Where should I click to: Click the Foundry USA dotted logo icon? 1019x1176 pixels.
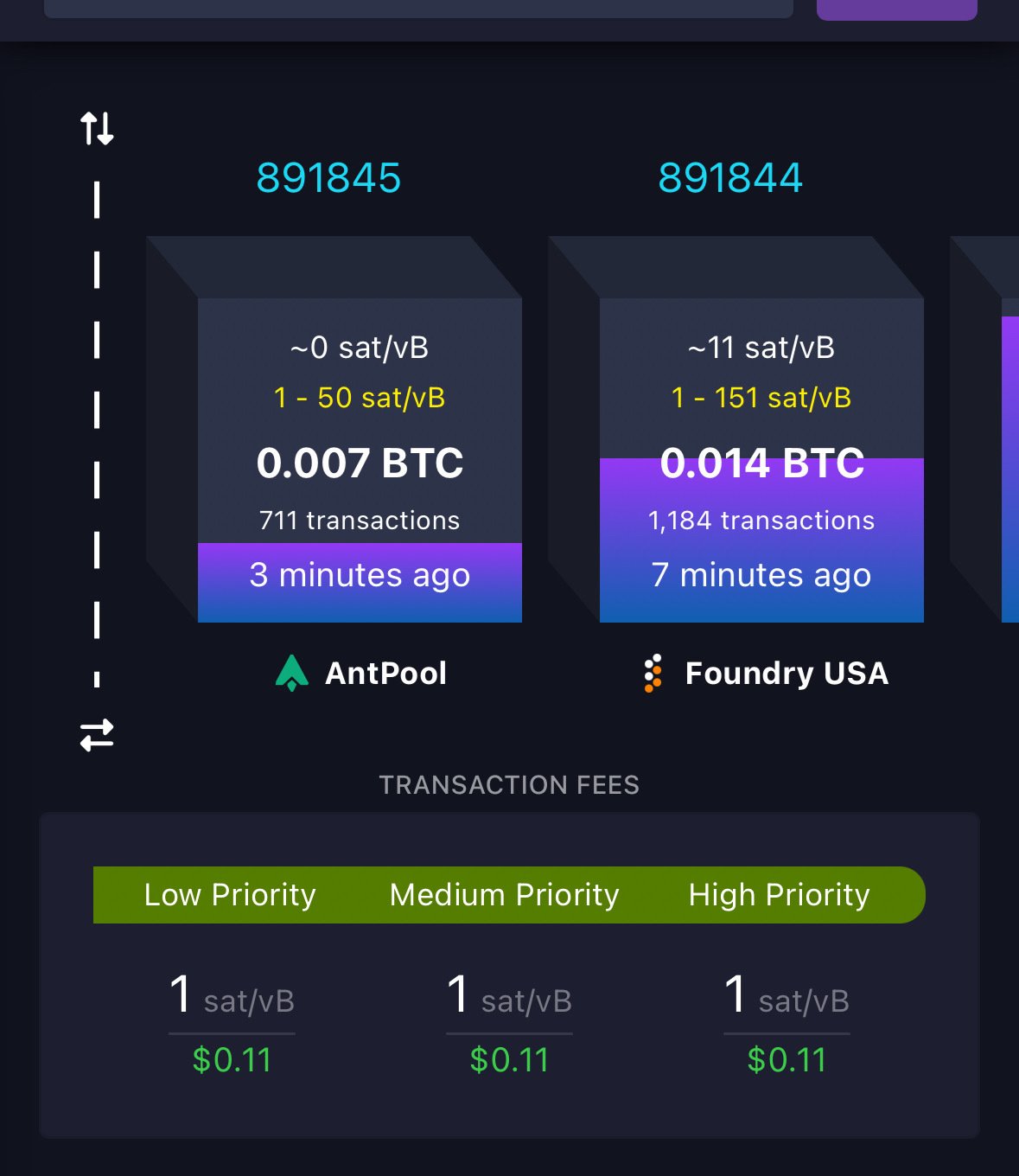pyautogui.click(x=653, y=673)
